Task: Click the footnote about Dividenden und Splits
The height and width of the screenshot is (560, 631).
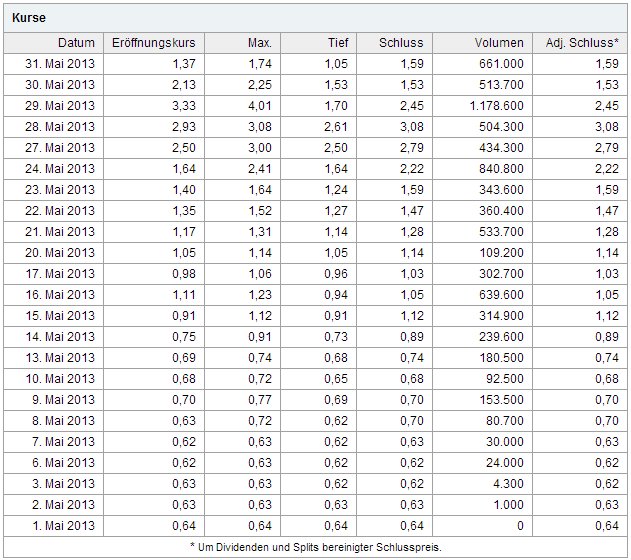Action: point(316,547)
